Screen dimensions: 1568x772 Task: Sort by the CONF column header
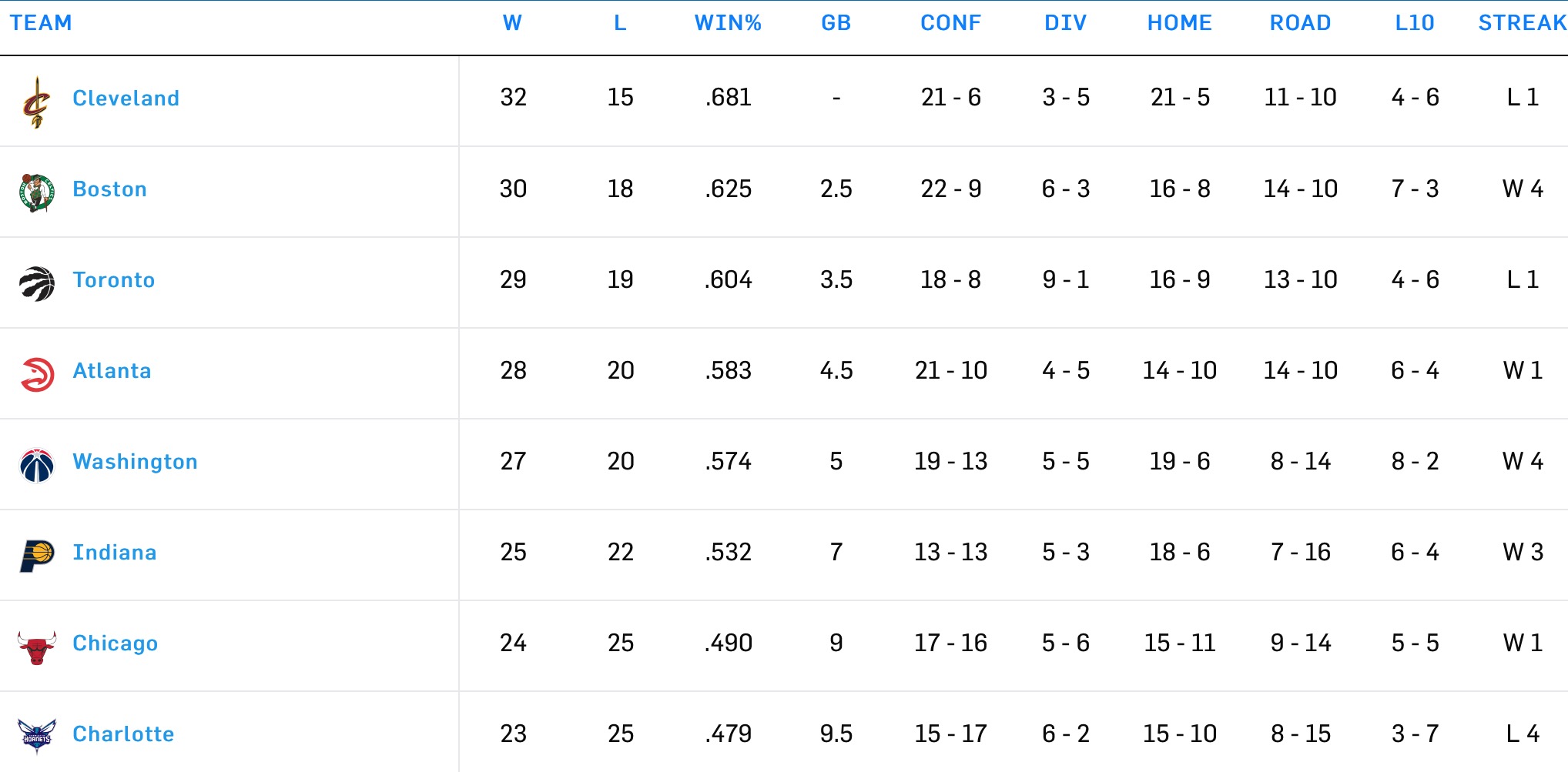coord(950,23)
